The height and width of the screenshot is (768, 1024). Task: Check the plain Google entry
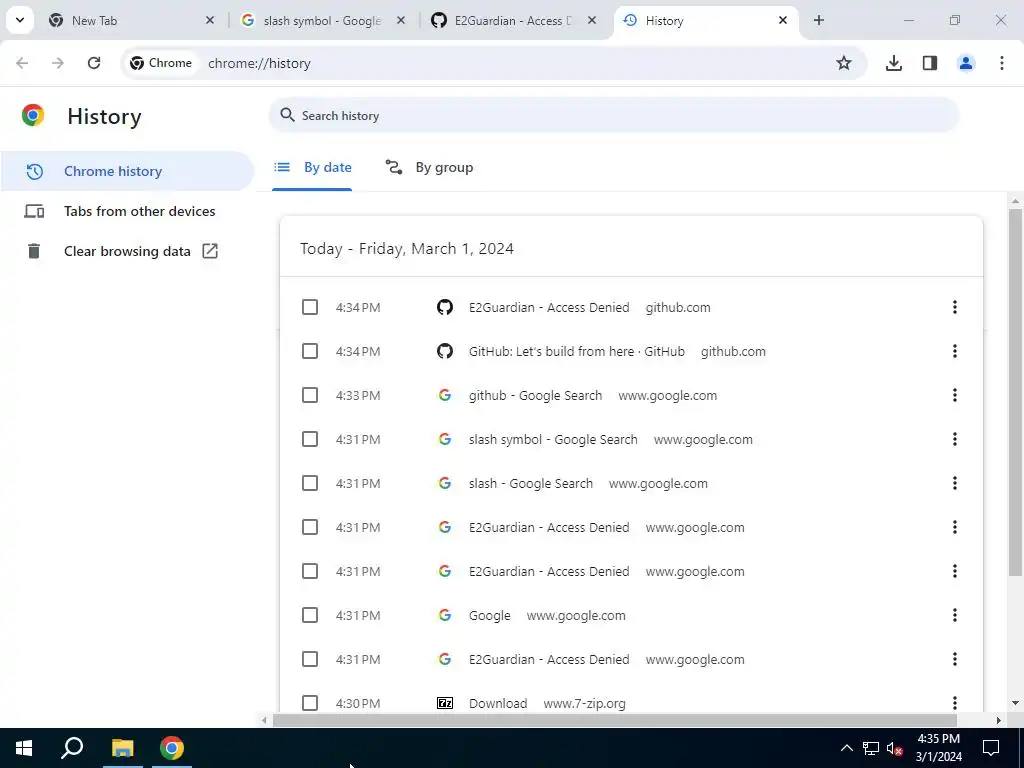pyautogui.click(x=310, y=615)
